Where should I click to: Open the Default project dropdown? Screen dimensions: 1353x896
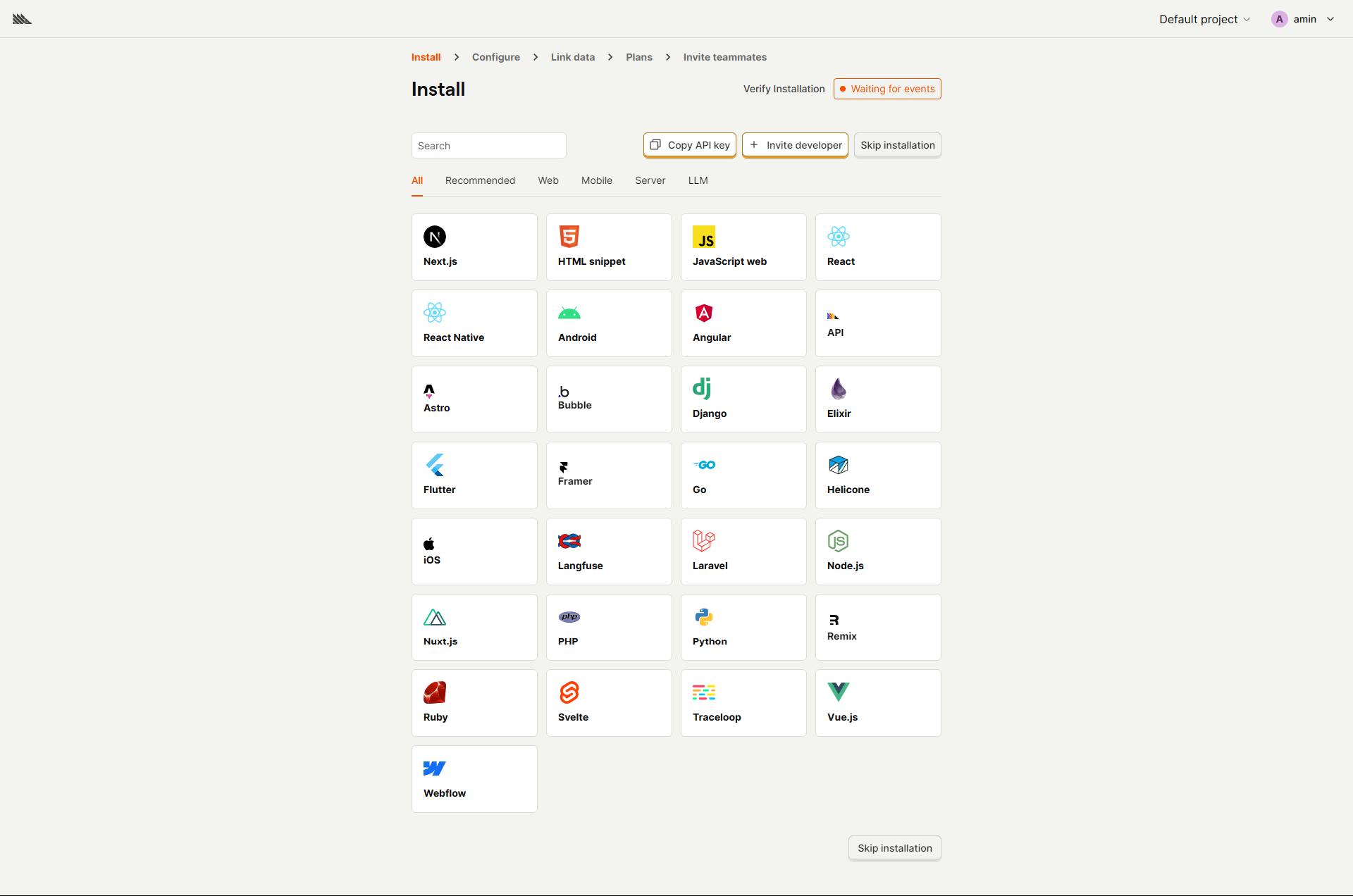tap(1204, 19)
